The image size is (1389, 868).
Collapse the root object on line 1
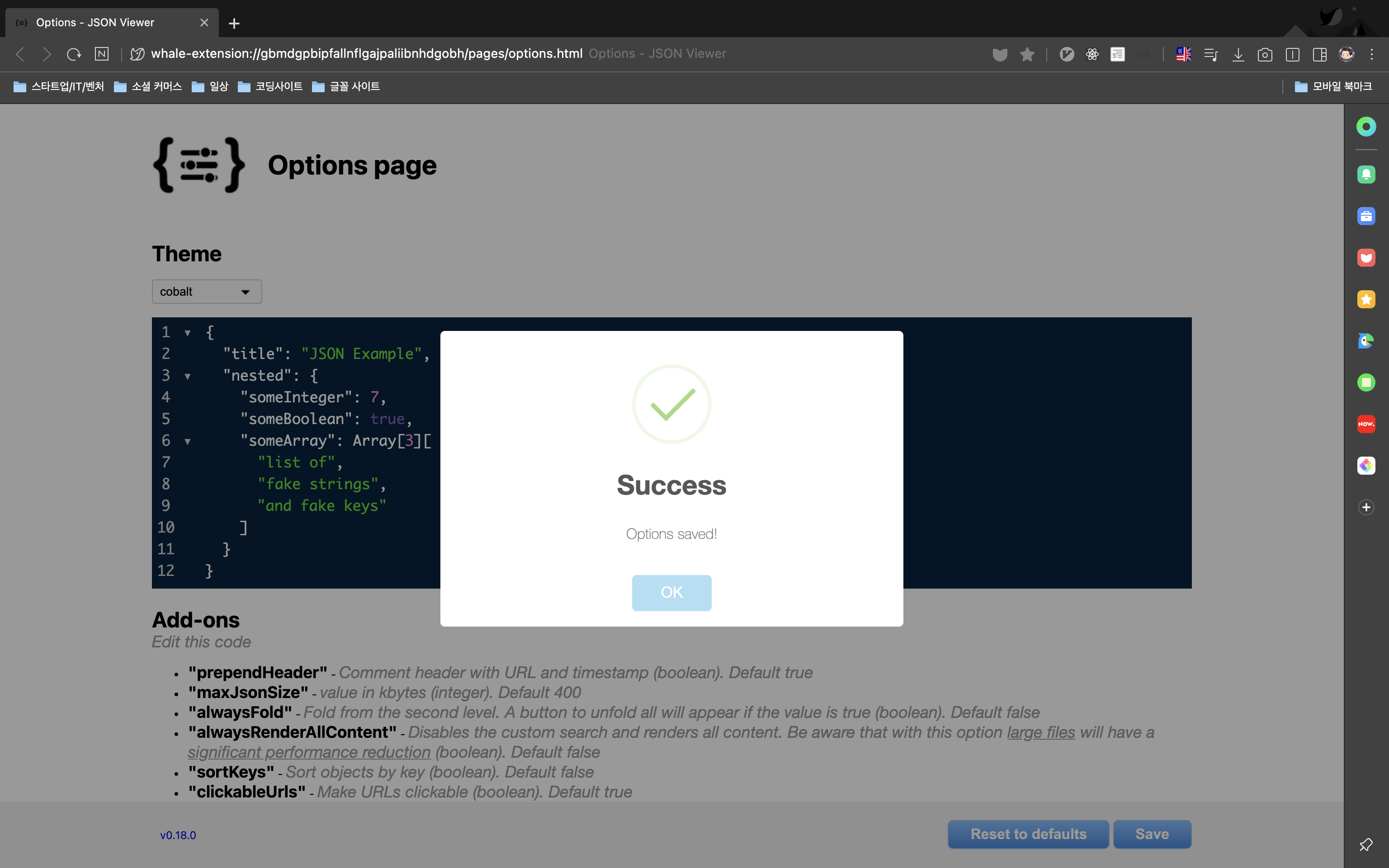[187, 333]
